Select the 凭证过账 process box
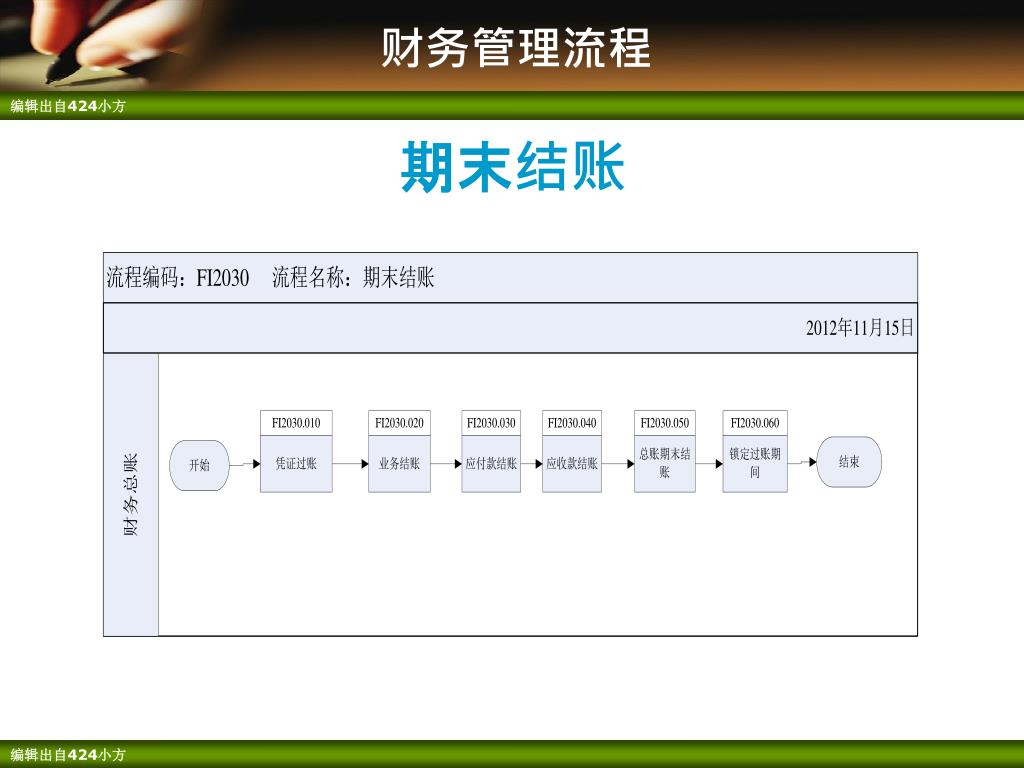The image size is (1024, 768). click(296, 464)
